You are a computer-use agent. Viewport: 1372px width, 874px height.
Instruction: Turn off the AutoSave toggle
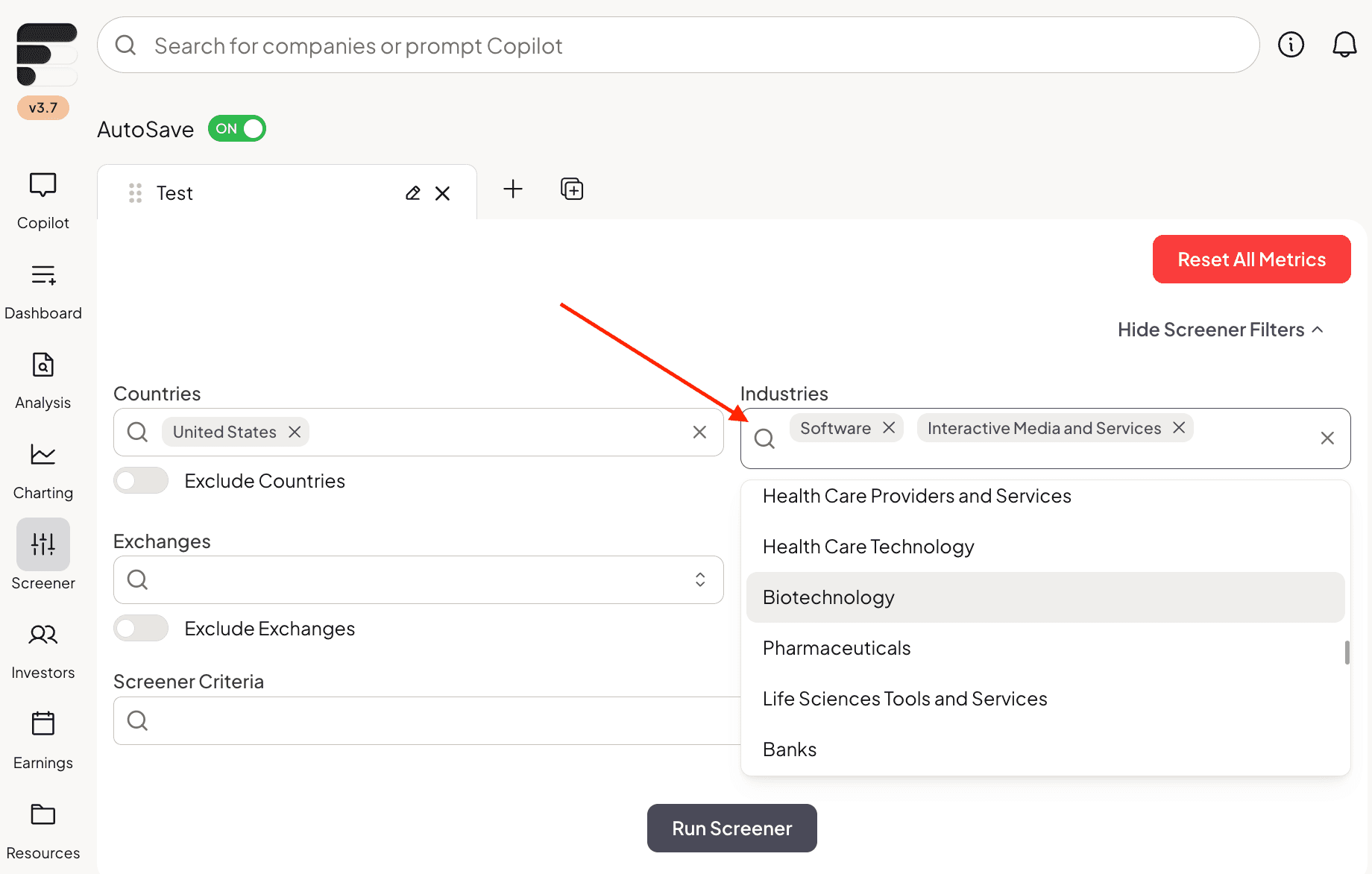(x=237, y=128)
